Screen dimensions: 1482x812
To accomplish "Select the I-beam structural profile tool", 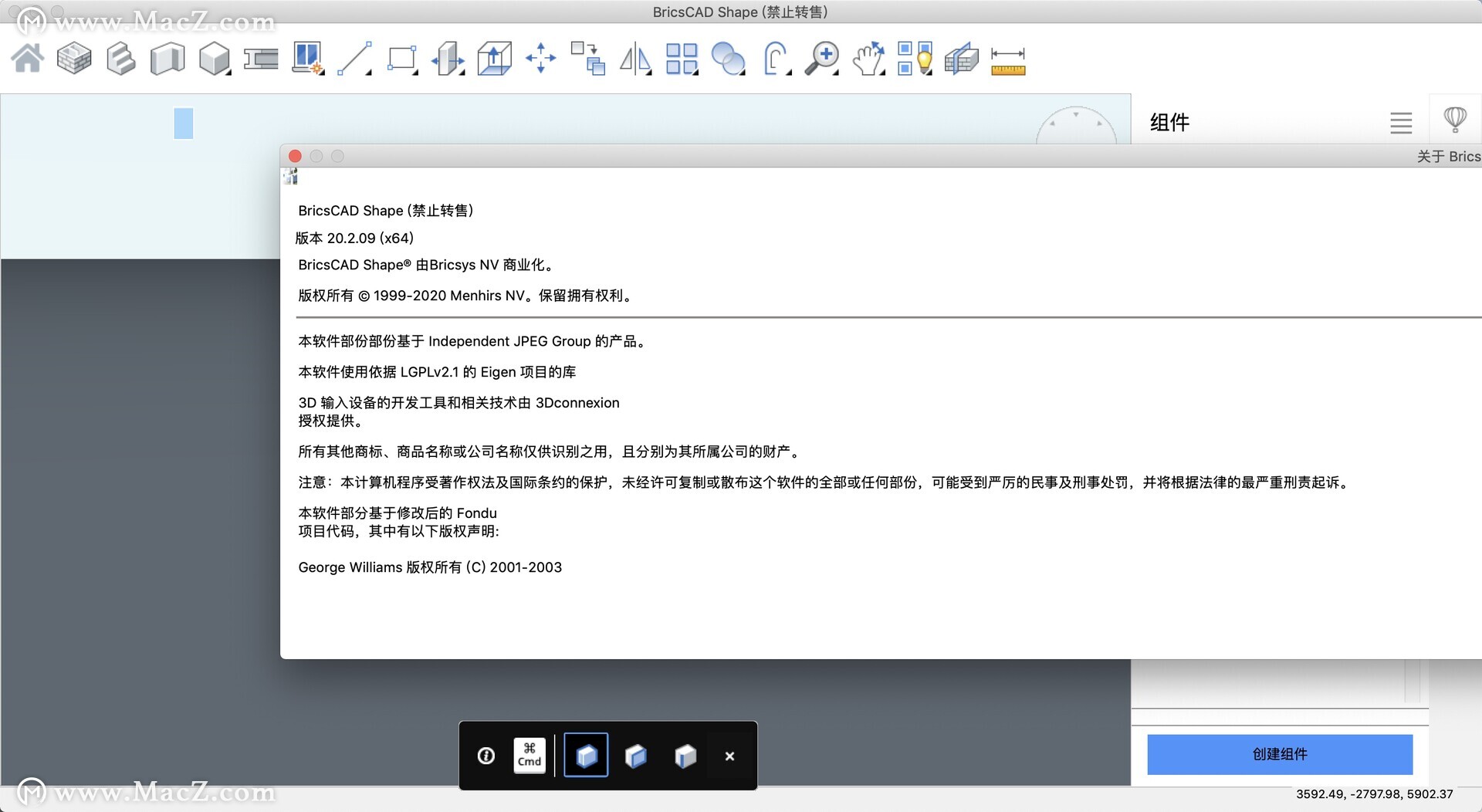I will click(261, 59).
